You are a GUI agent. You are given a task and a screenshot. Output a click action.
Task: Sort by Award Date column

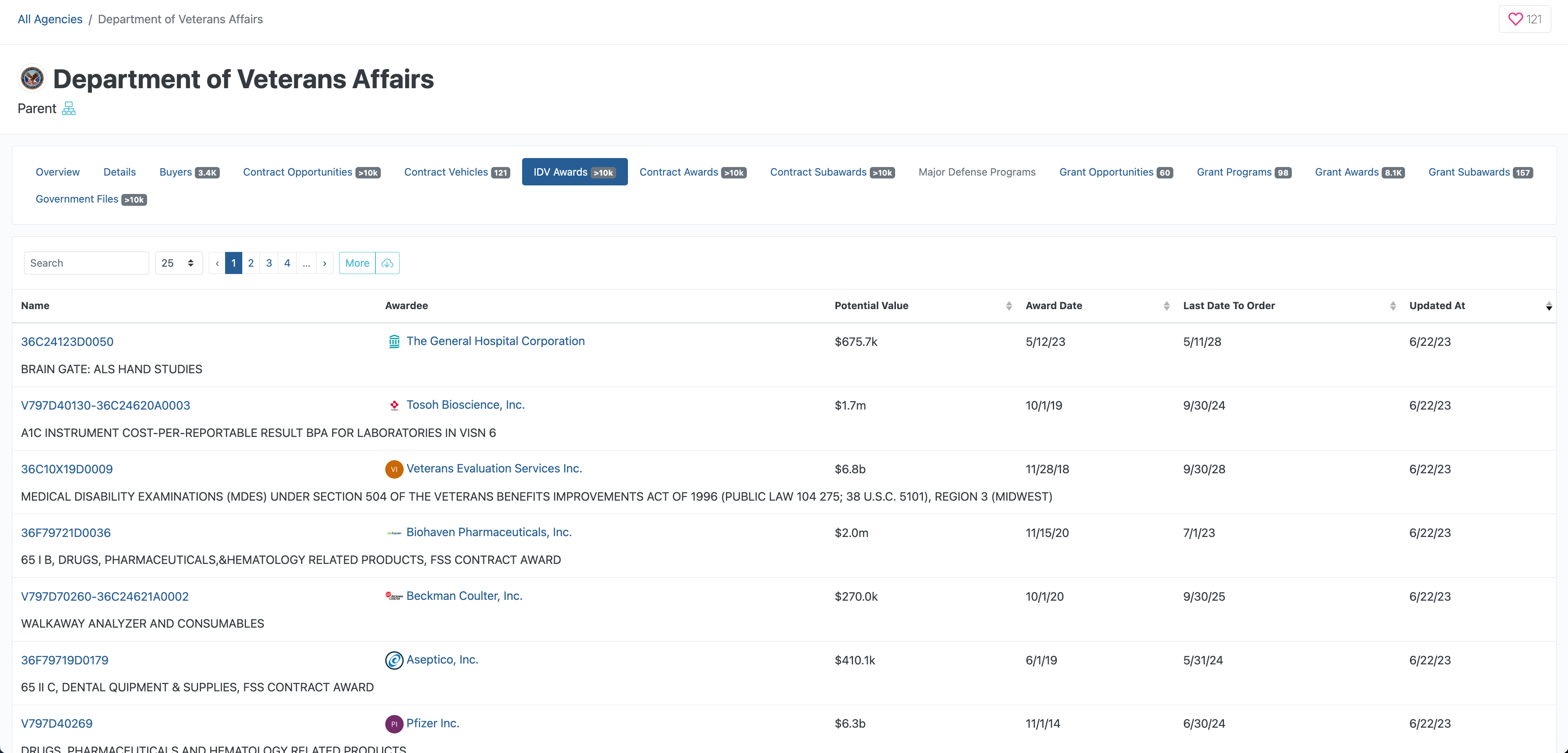[x=1166, y=306]
